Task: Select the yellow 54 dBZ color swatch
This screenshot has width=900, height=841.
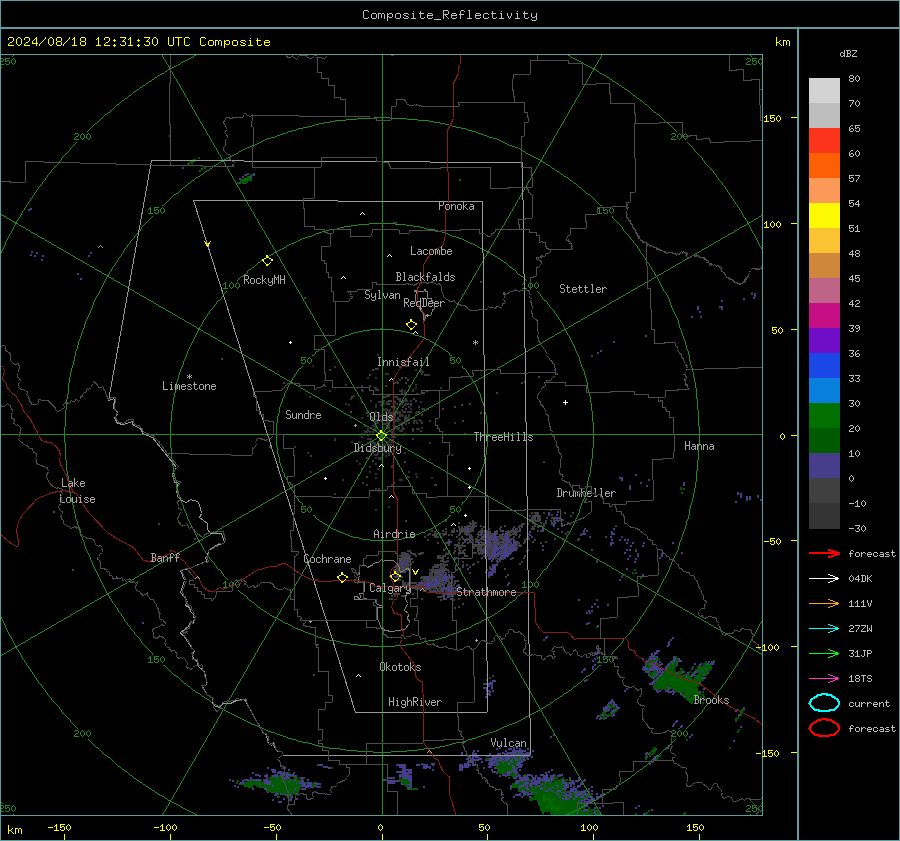Action: click(824, 215)
